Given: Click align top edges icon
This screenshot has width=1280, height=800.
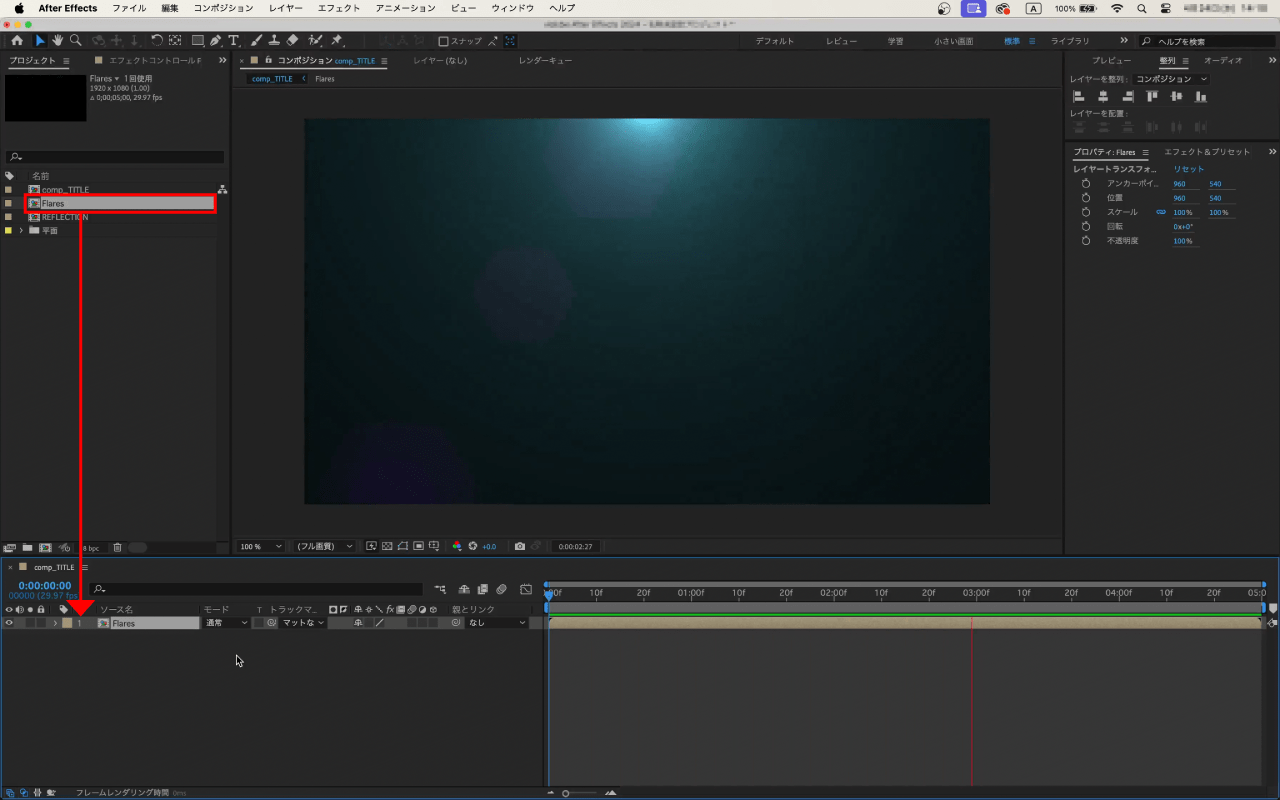Looking at the screenshot, I should pos(1152,96).
